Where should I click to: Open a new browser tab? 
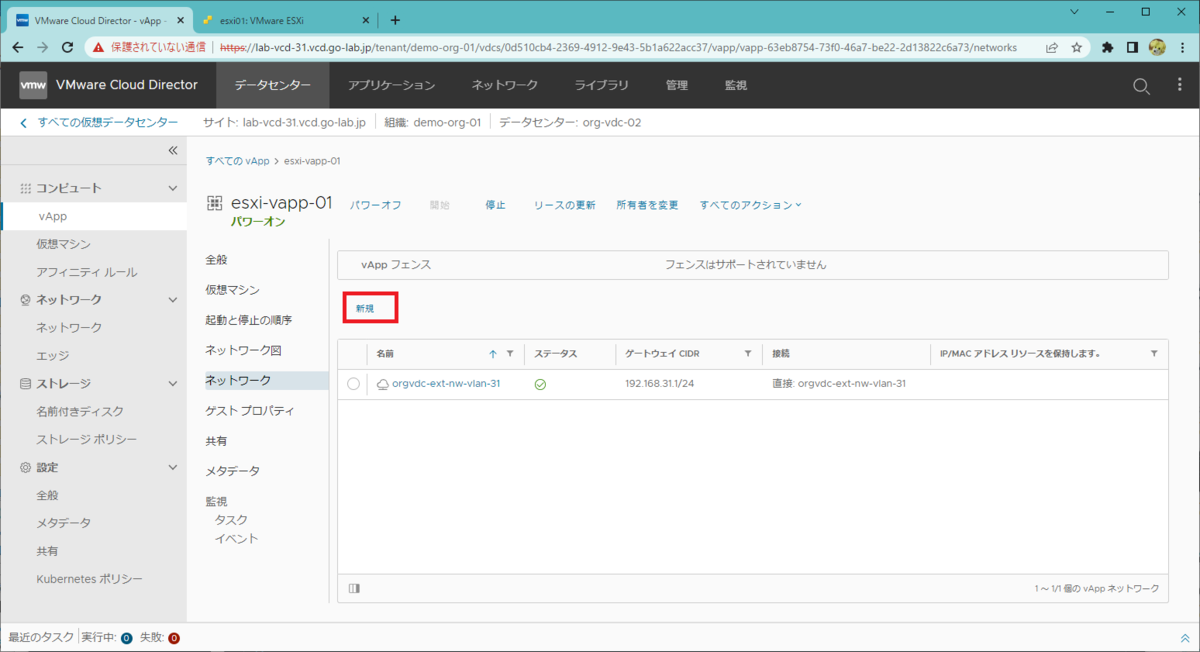click(x=395, y=20)
